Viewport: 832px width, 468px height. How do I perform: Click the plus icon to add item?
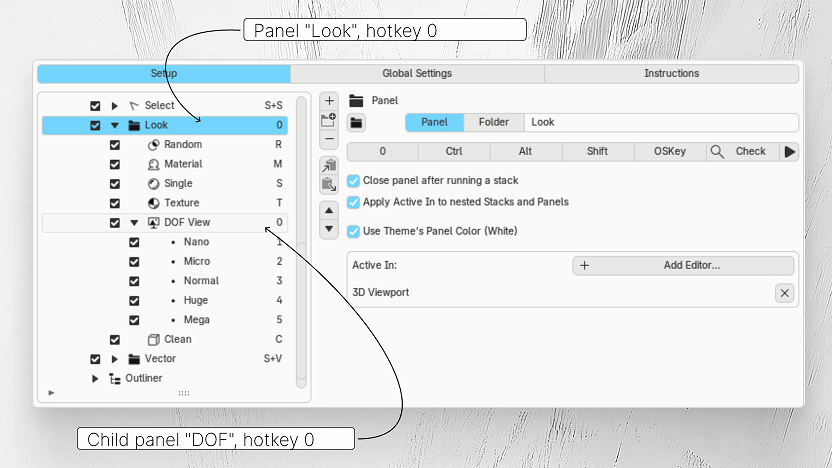(x=329, y=101)
